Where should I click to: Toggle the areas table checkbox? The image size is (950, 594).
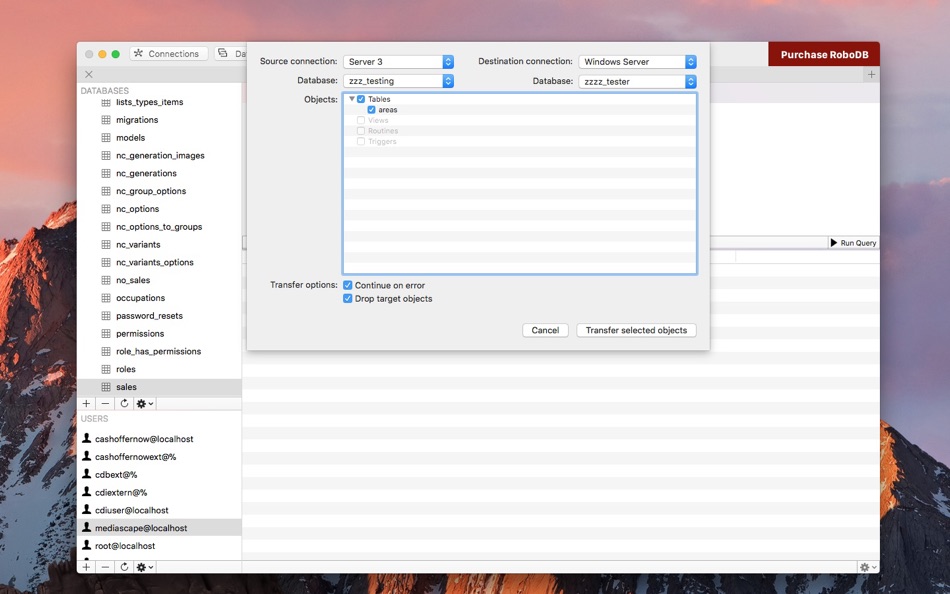point(371,110)
